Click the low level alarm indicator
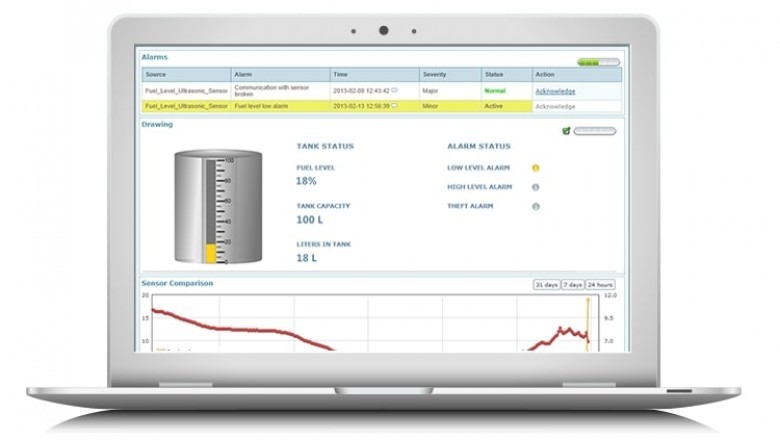The width and height of the screenshot is (780, 440). click(536, 167)
